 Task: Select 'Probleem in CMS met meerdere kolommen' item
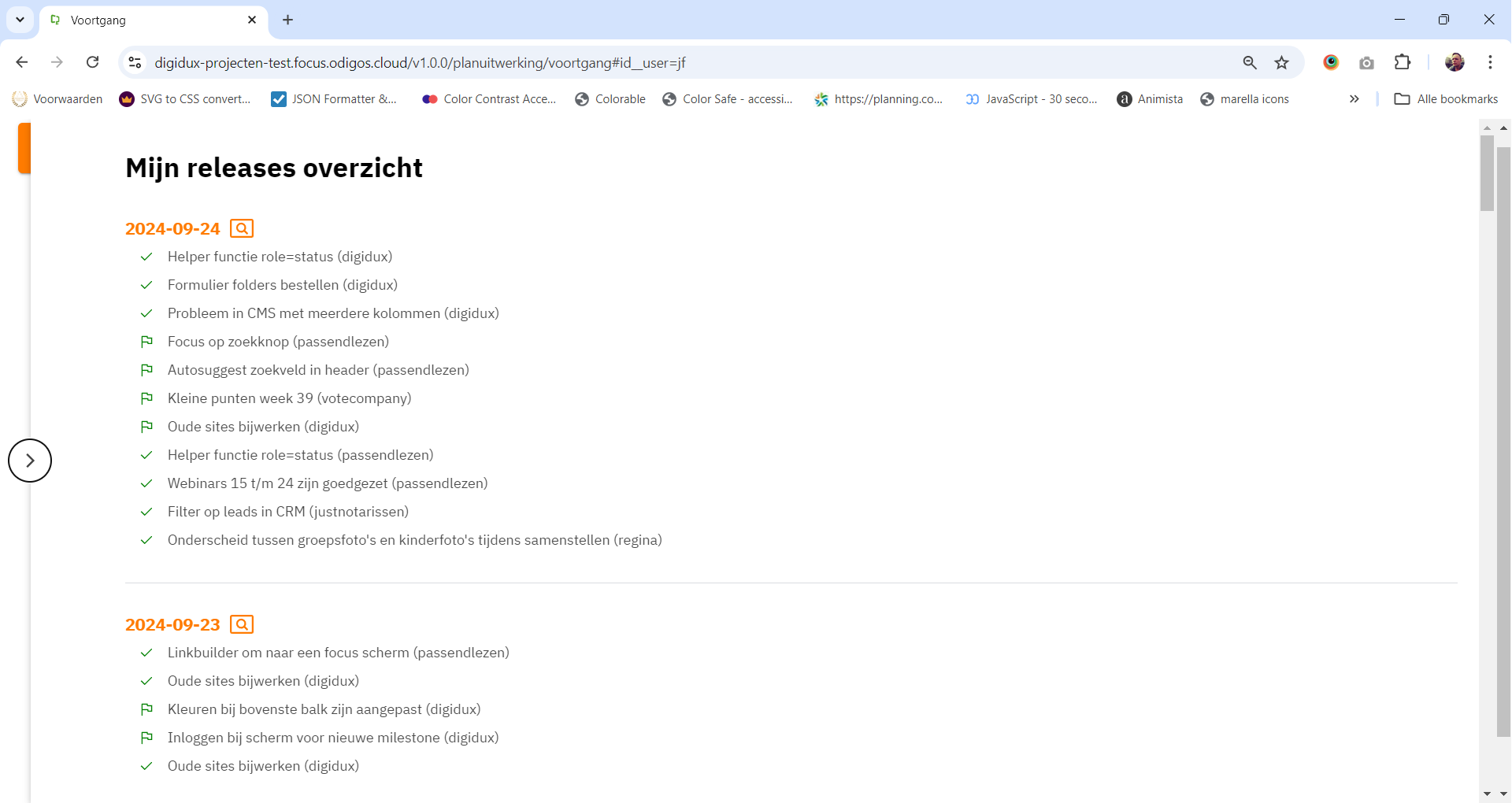point(333,313)
